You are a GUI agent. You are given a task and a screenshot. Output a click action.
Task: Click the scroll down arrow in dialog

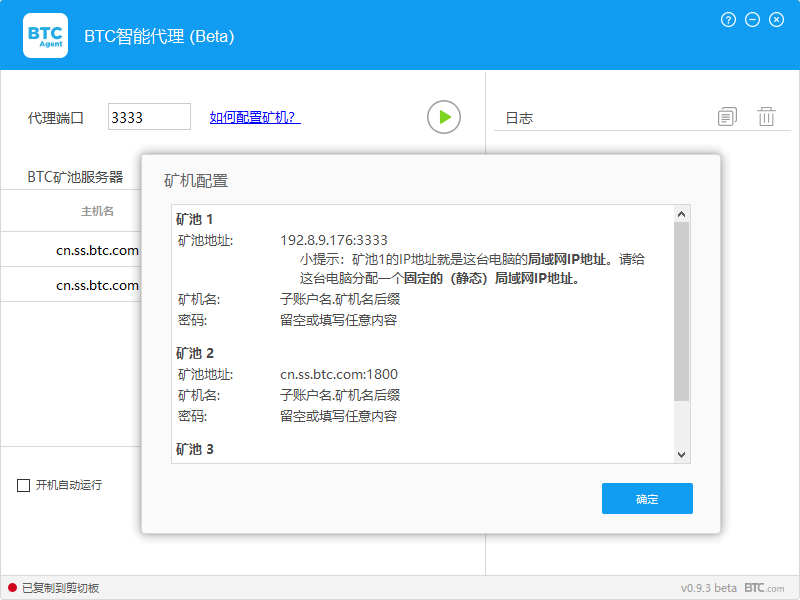point(681,455)
